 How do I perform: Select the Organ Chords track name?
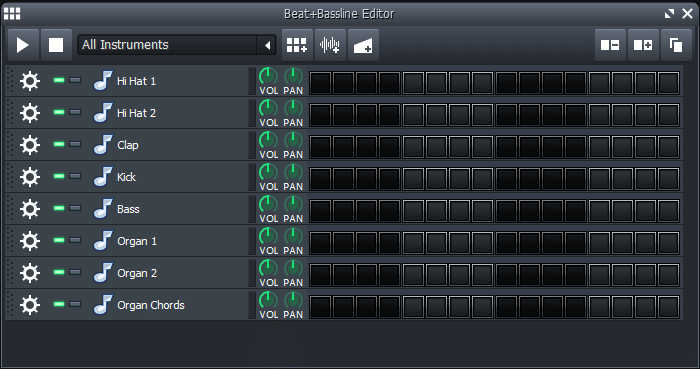pyautogui.click(x=151, y=305)
